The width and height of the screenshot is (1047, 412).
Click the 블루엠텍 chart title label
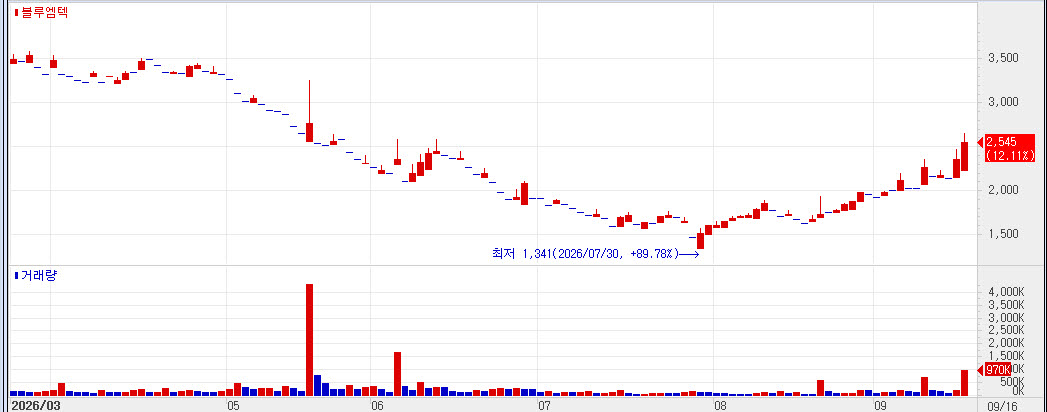(x=45, y=12)
